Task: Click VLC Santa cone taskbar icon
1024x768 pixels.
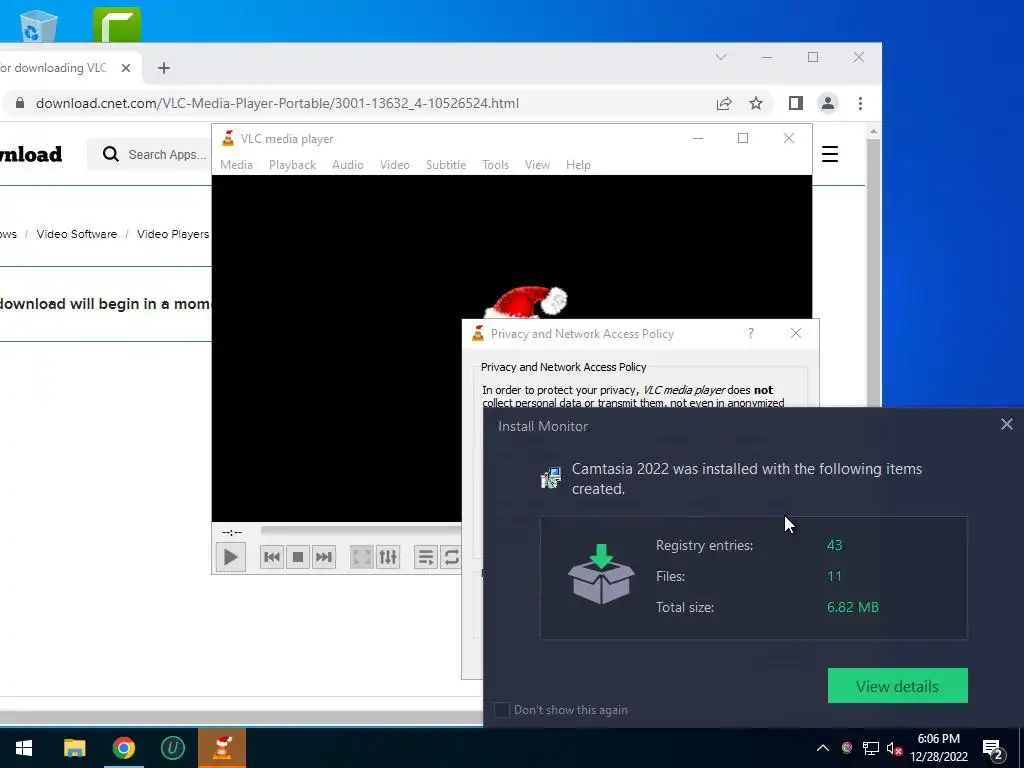Action: (x=222, y=748)
